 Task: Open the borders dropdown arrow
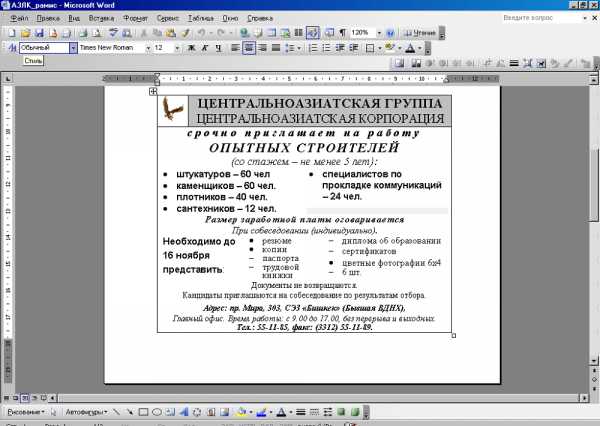pos(380,48)
